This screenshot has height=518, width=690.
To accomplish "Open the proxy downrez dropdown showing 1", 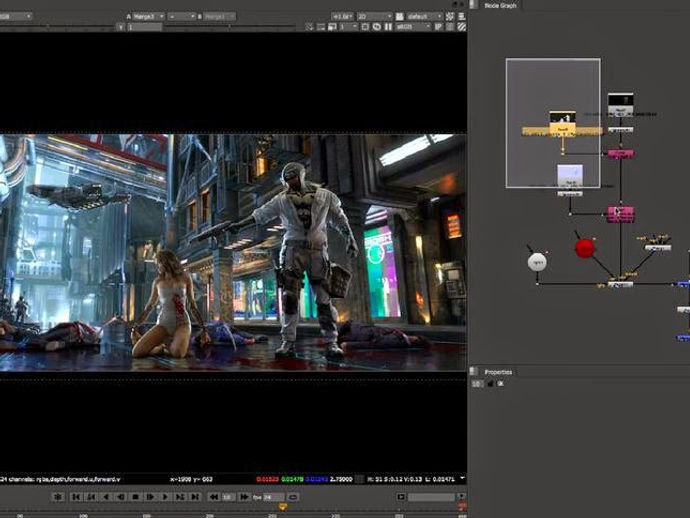I will coord(349,27).
